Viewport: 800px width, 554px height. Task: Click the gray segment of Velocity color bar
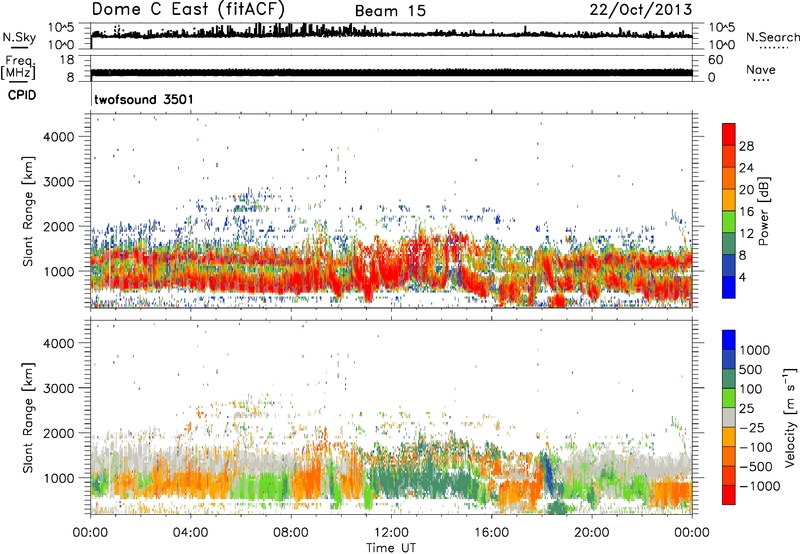[729, 417]
